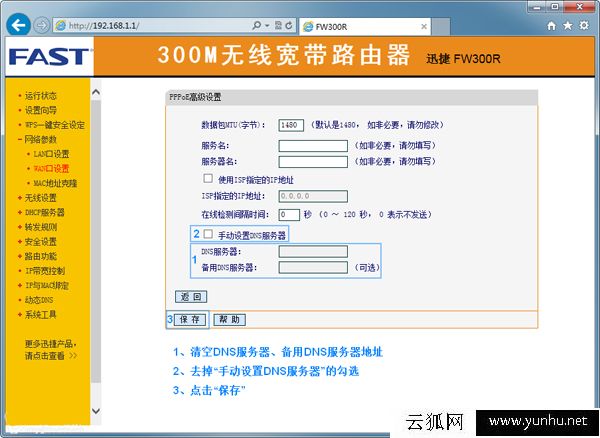Viewport: 600px width, 438px height.
Task: Select the FW300R browser tab
Action: [365, 26]
